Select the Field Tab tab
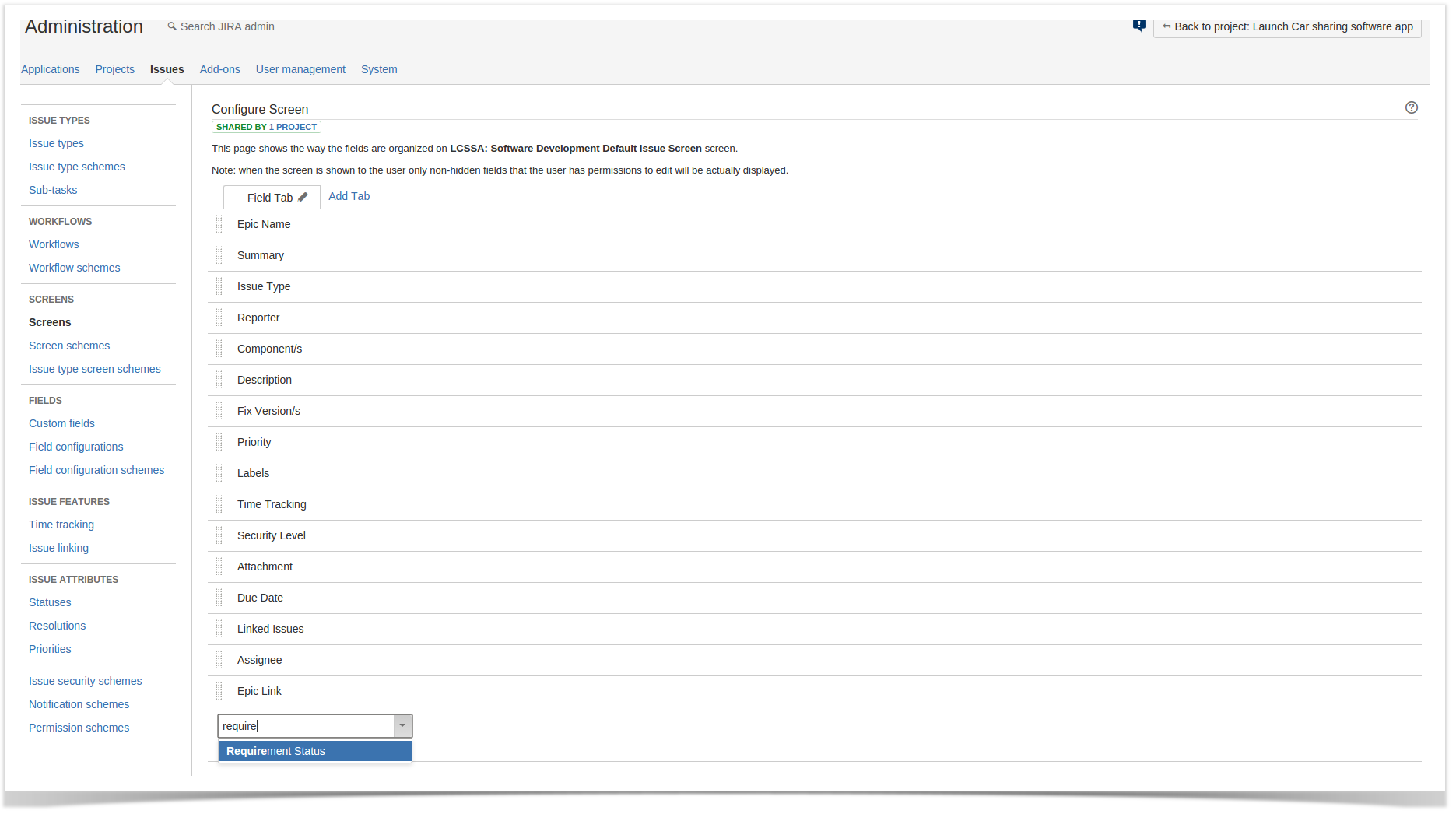 [270, 198]
